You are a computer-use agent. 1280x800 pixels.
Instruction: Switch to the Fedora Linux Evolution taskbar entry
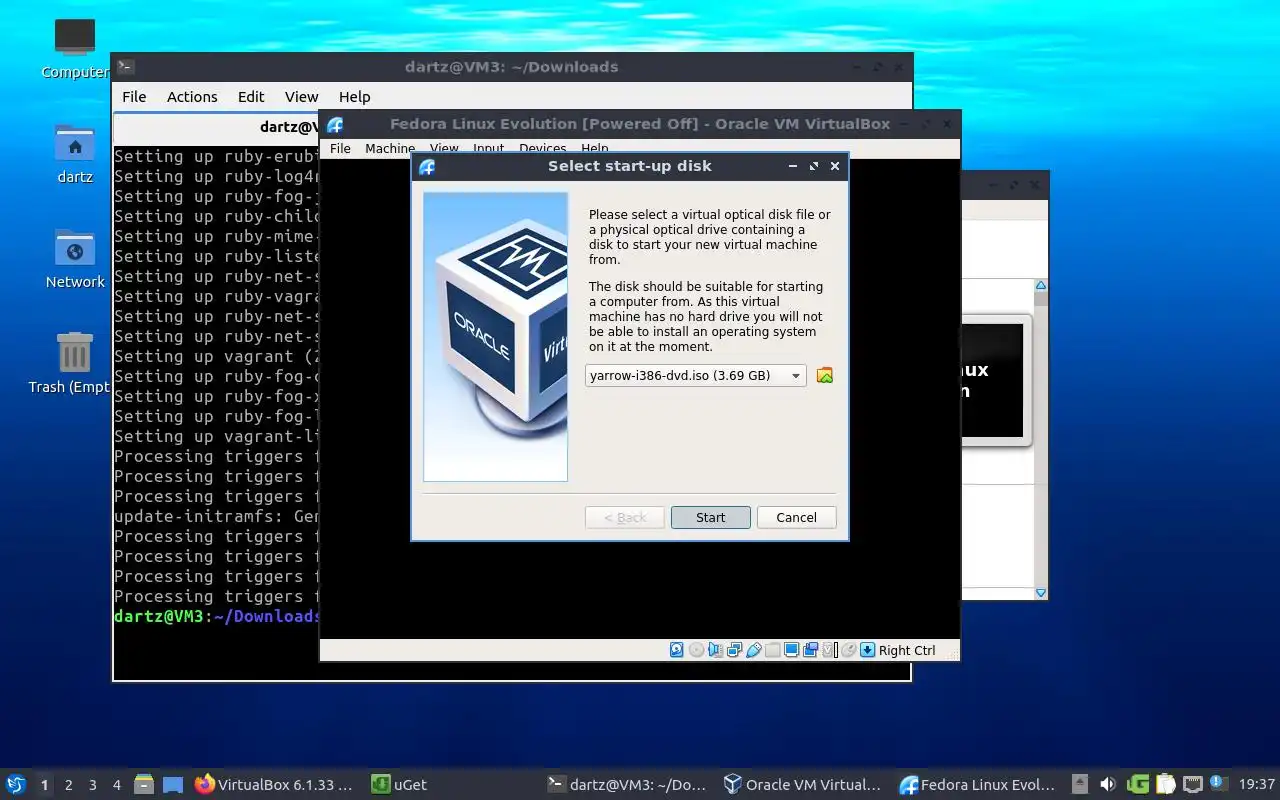[x=978, y=785]
